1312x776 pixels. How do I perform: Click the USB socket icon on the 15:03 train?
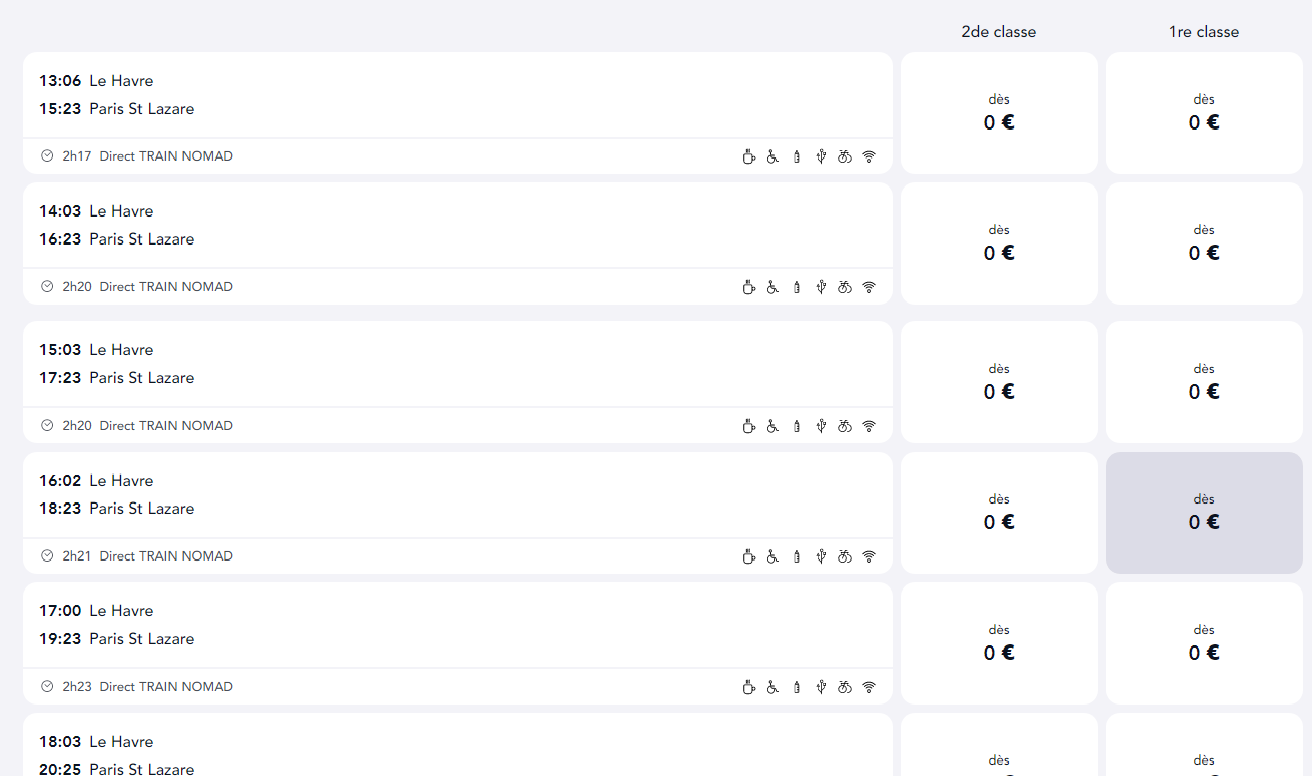[821, 426]
